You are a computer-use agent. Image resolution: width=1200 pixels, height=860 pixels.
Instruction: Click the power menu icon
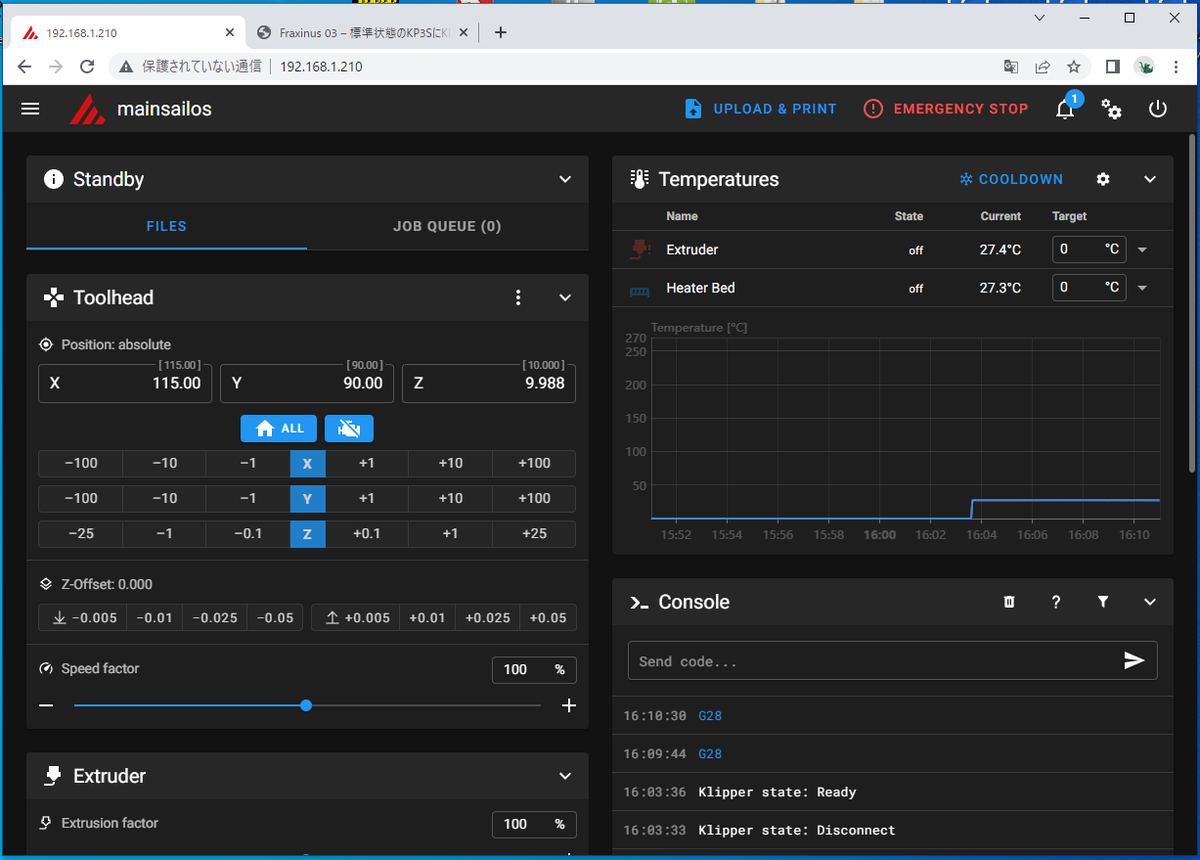(1158, 109)
